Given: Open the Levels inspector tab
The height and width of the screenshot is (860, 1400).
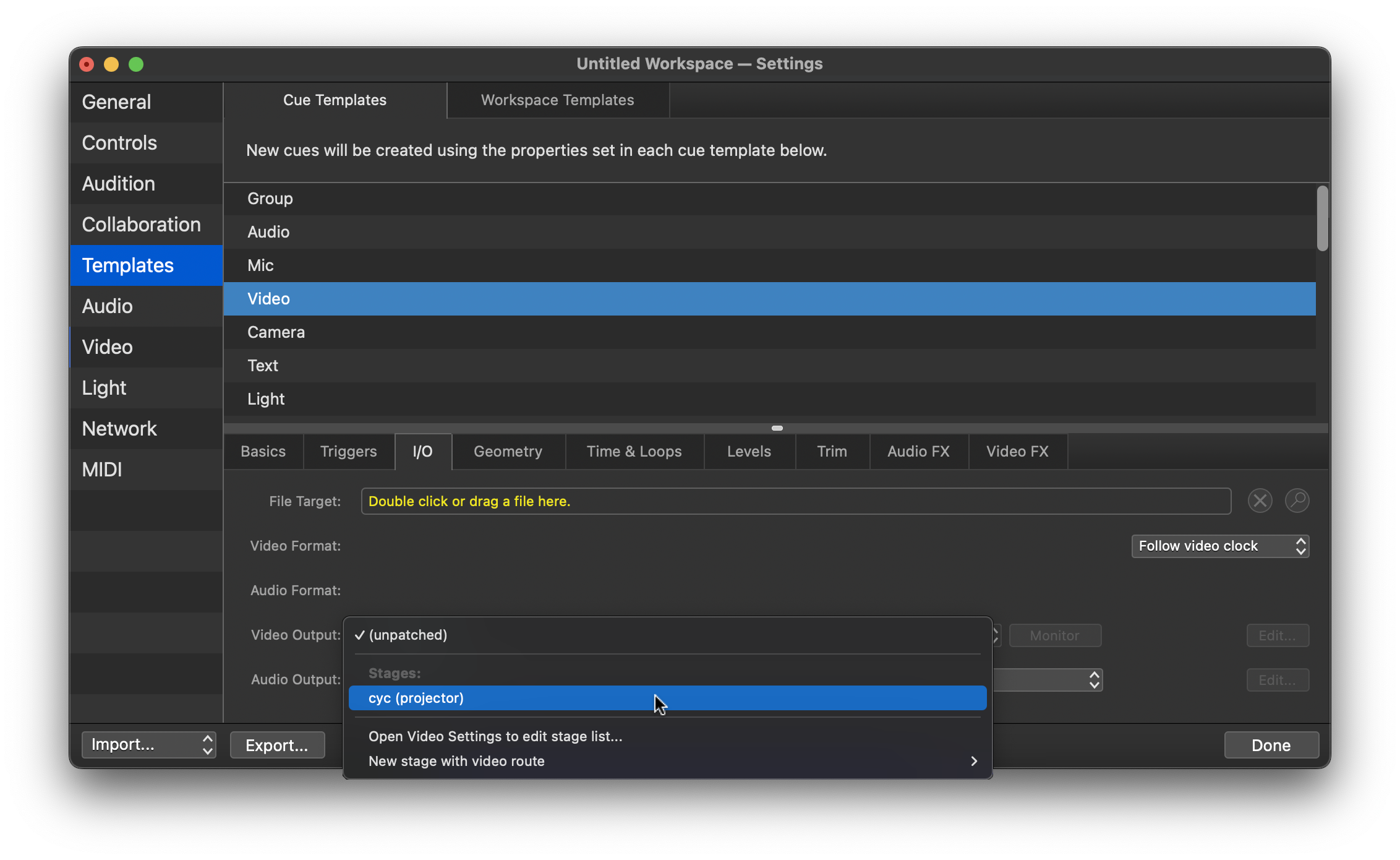Looking at the screenshot, I should click(x=749, y=452).
